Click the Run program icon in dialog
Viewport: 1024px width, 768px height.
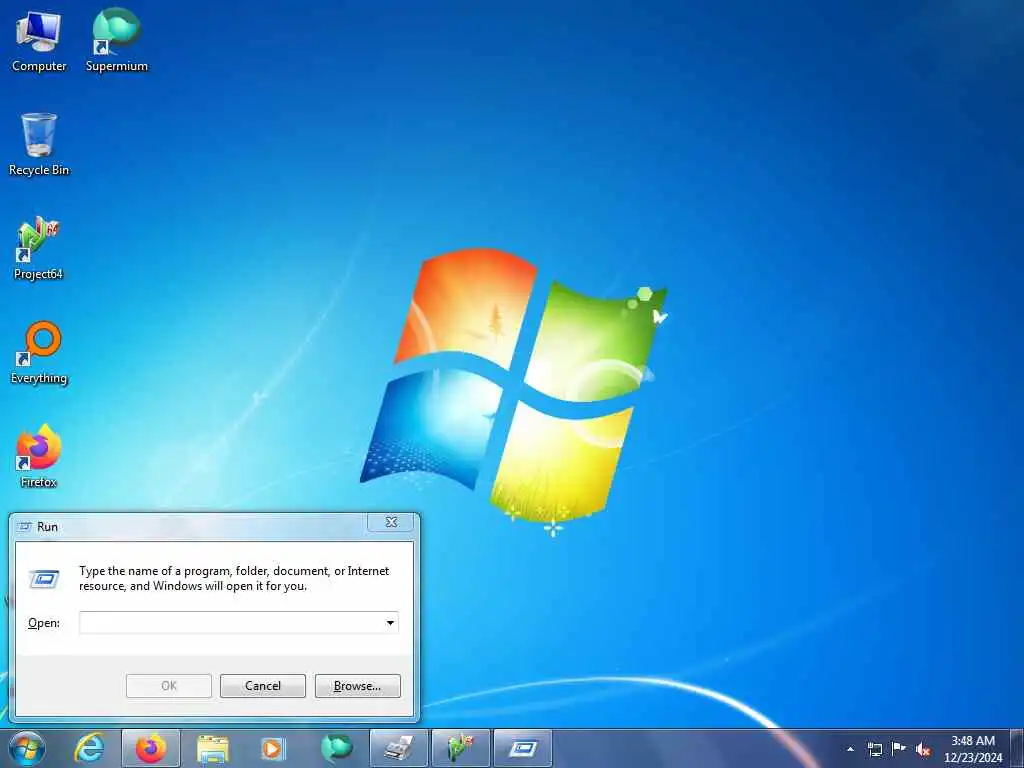pyautogui.click(x=44, y=579)
